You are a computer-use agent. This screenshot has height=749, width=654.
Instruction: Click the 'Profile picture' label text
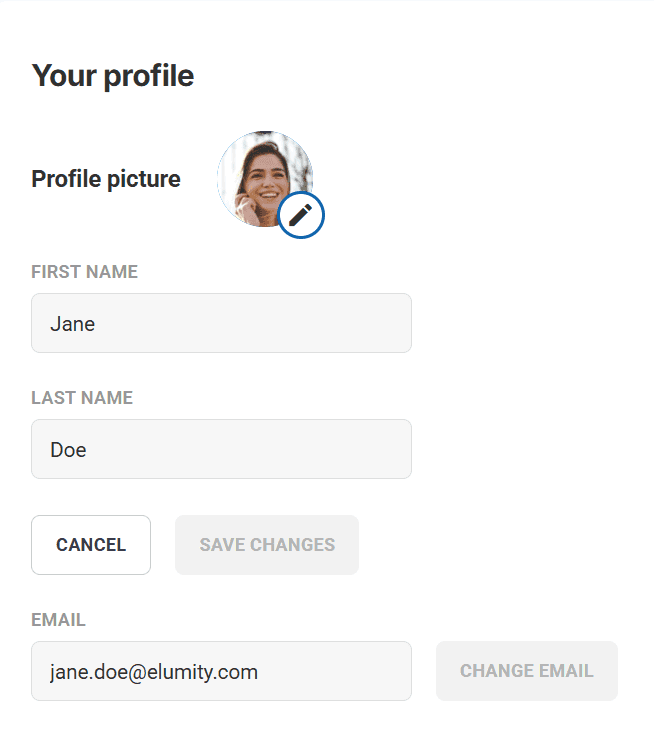click(106, 179)
